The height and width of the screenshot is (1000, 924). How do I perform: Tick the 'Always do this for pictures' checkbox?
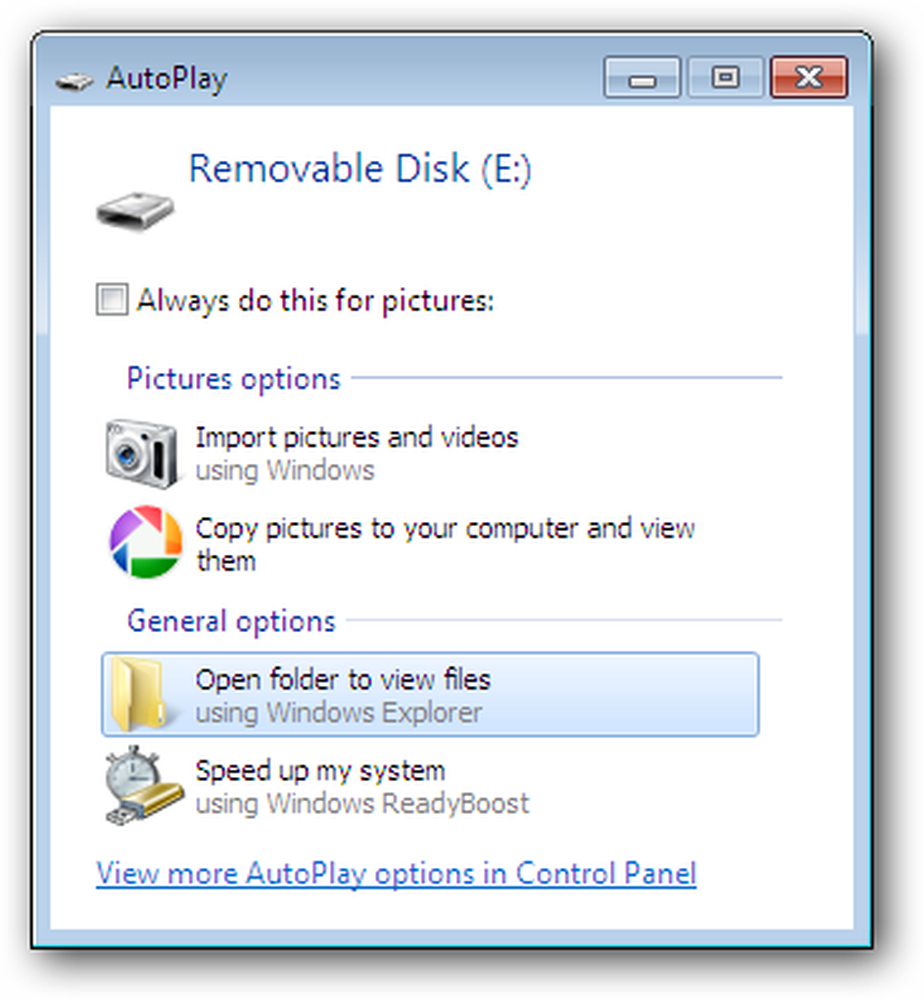tap(112, 299)
